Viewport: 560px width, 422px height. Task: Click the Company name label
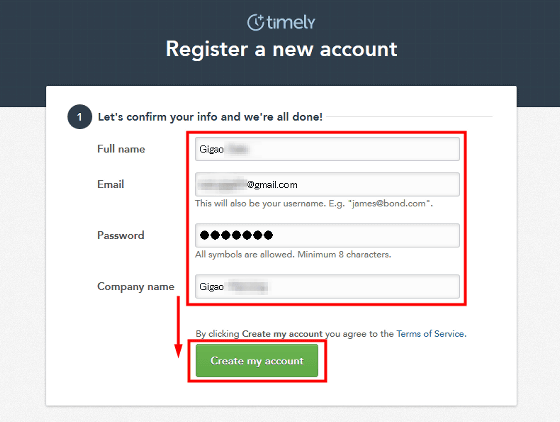click(136, 287)
